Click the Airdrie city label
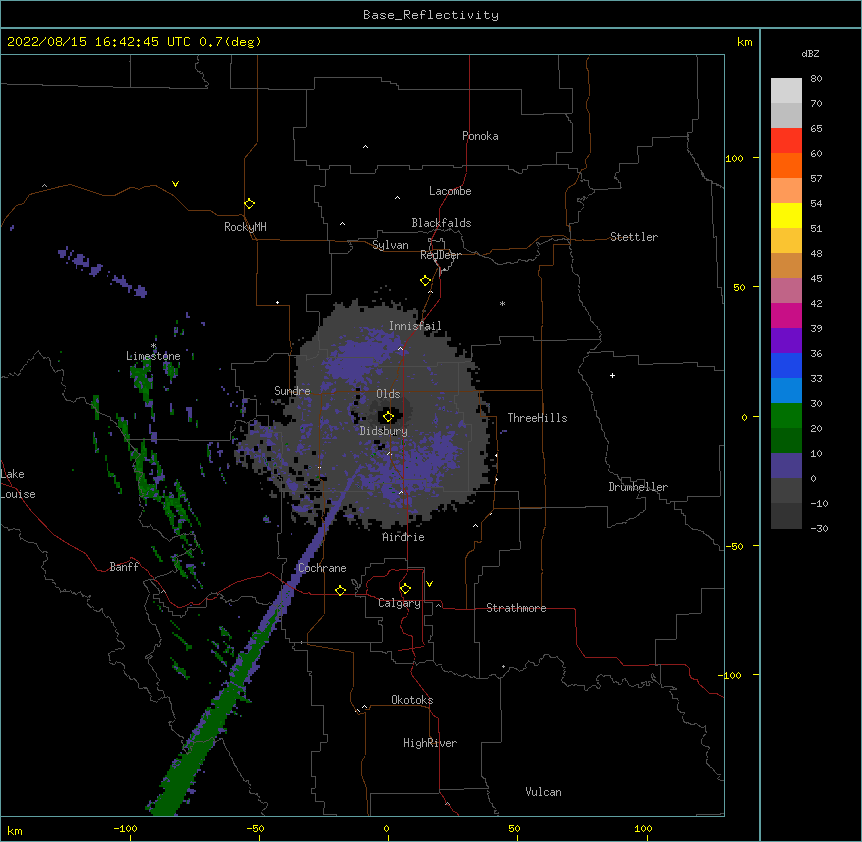Image resolution: width=862 pixels, height=842 pixels. [403, 537]
